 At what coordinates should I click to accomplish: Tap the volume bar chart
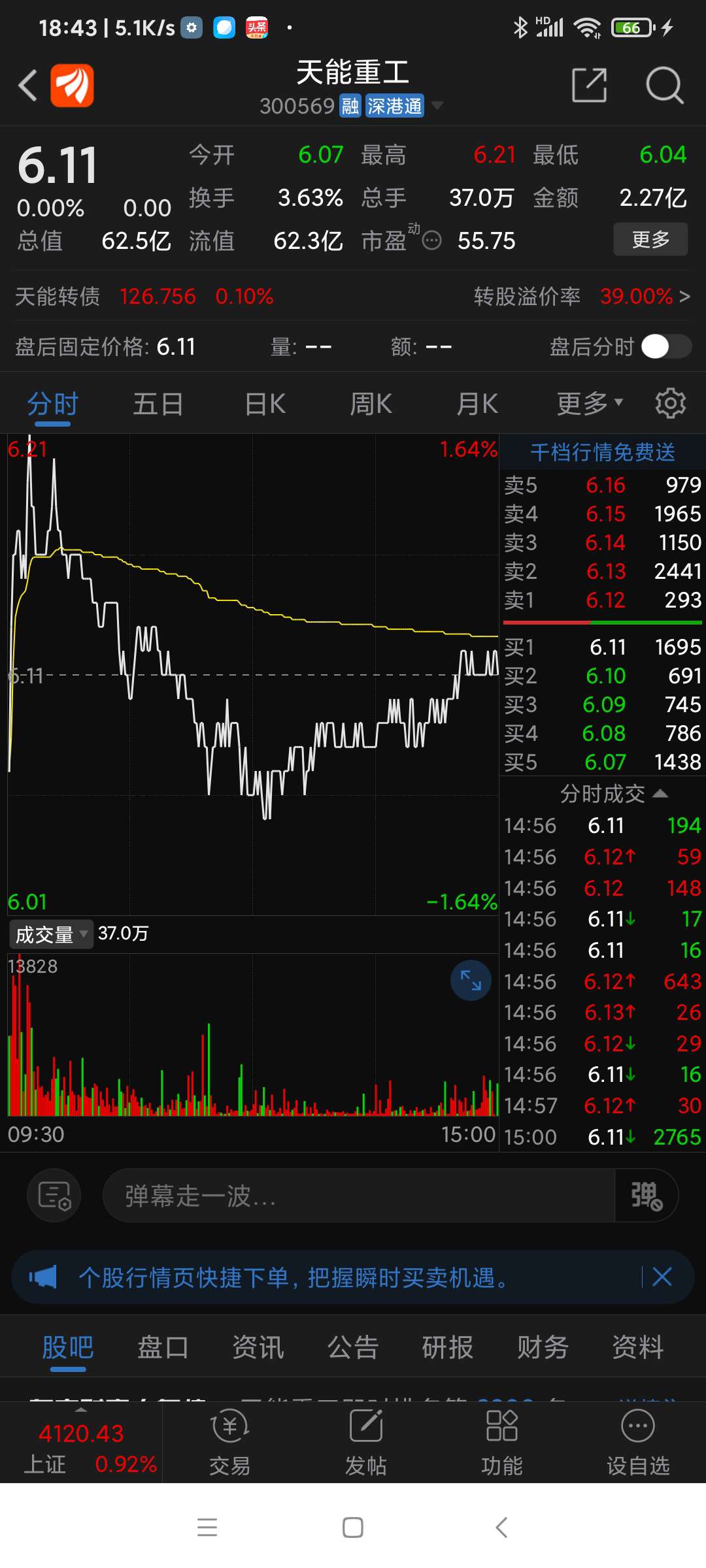(x=252, y=1036)
